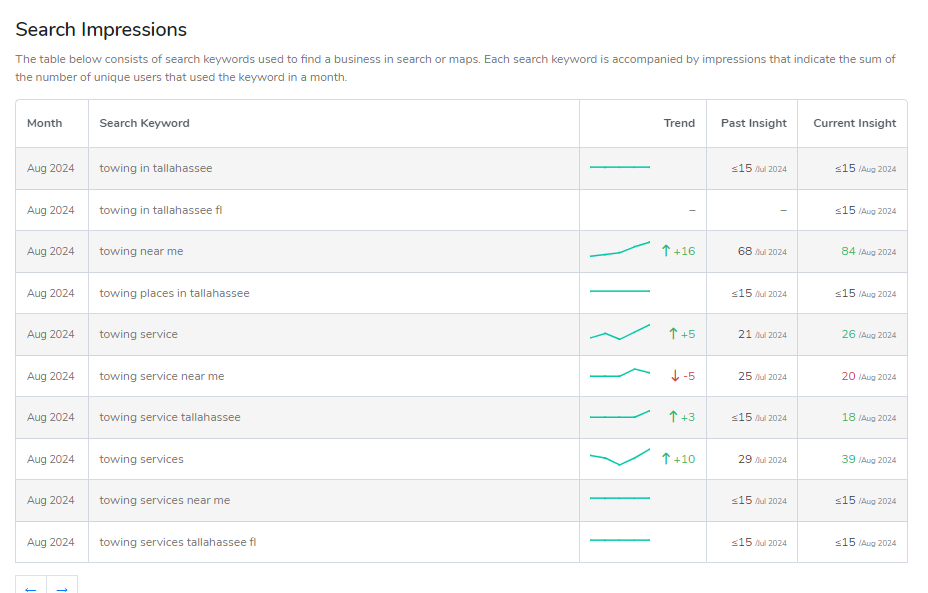The height and width of the screenshot is (593, 928).
Task: Click the flat sparkline for towing services tallahassee fl
Action: point(619,540)
